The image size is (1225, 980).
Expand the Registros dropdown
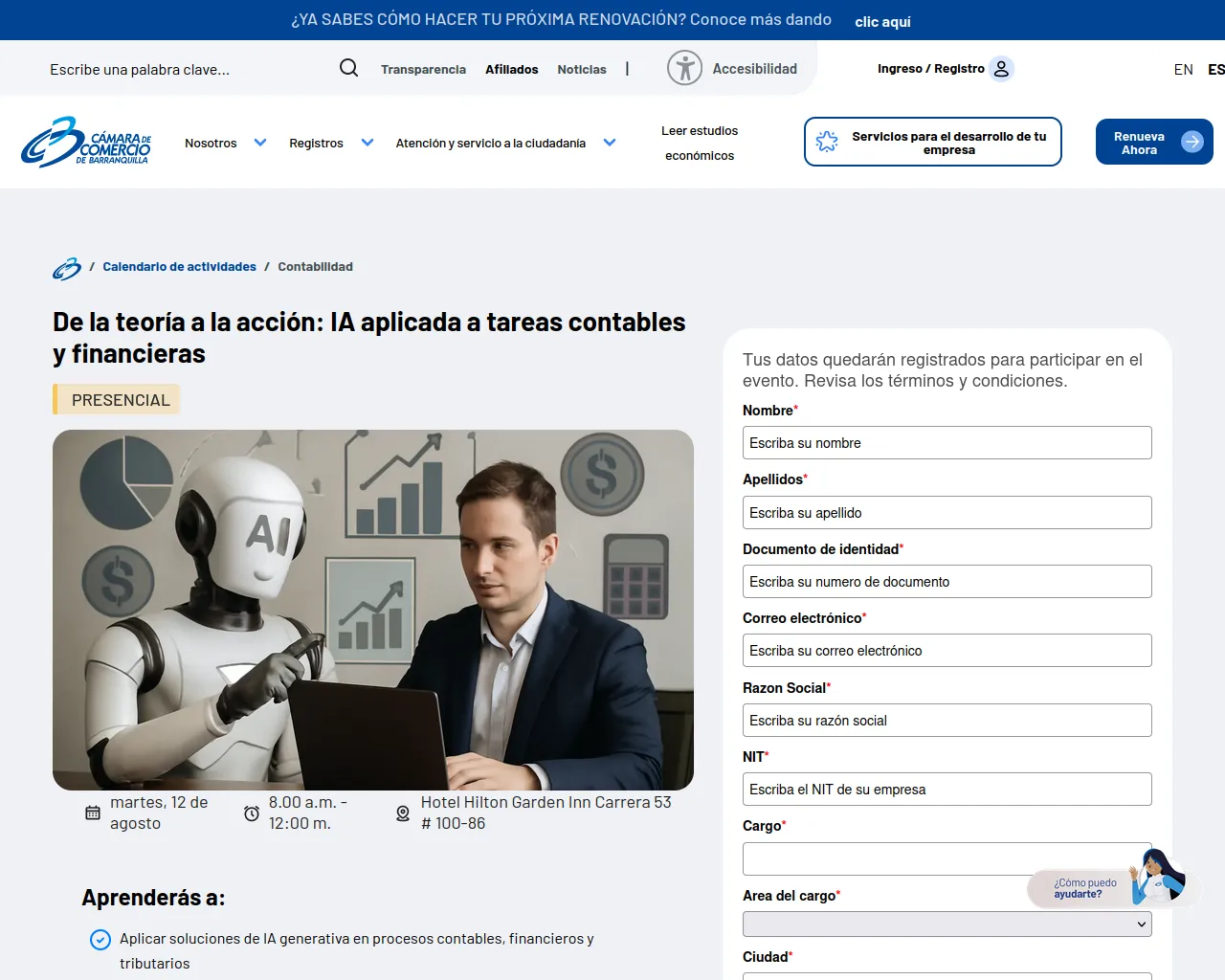coord(331,143)
